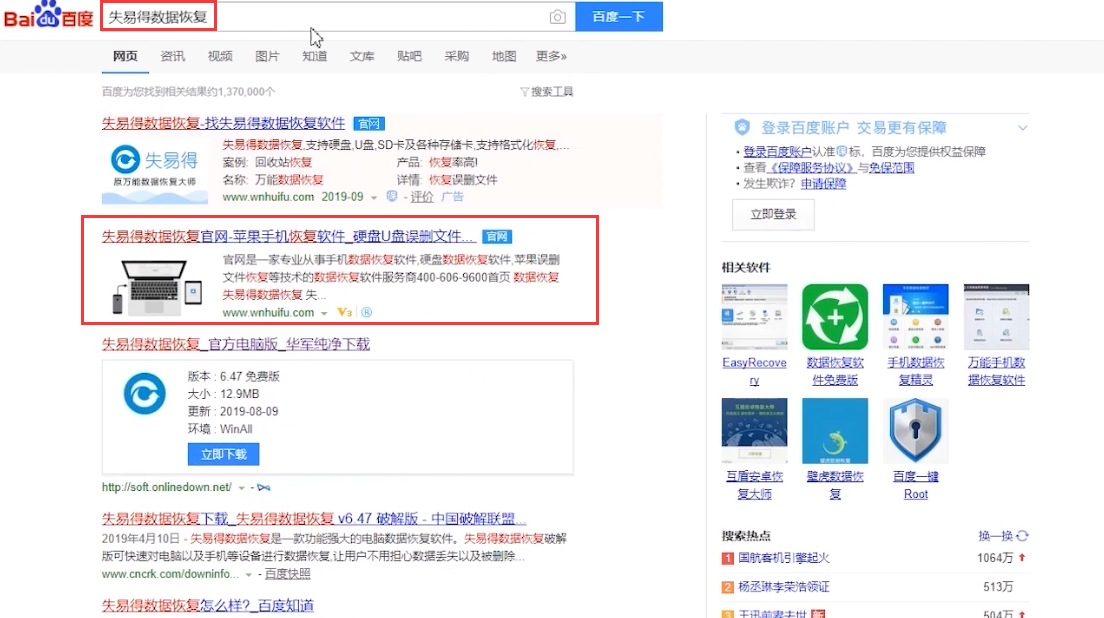This screenshot has height=618, width=1104.
Task: Click the shield icon beside 登录百度账户
Action: click(740, 127)
